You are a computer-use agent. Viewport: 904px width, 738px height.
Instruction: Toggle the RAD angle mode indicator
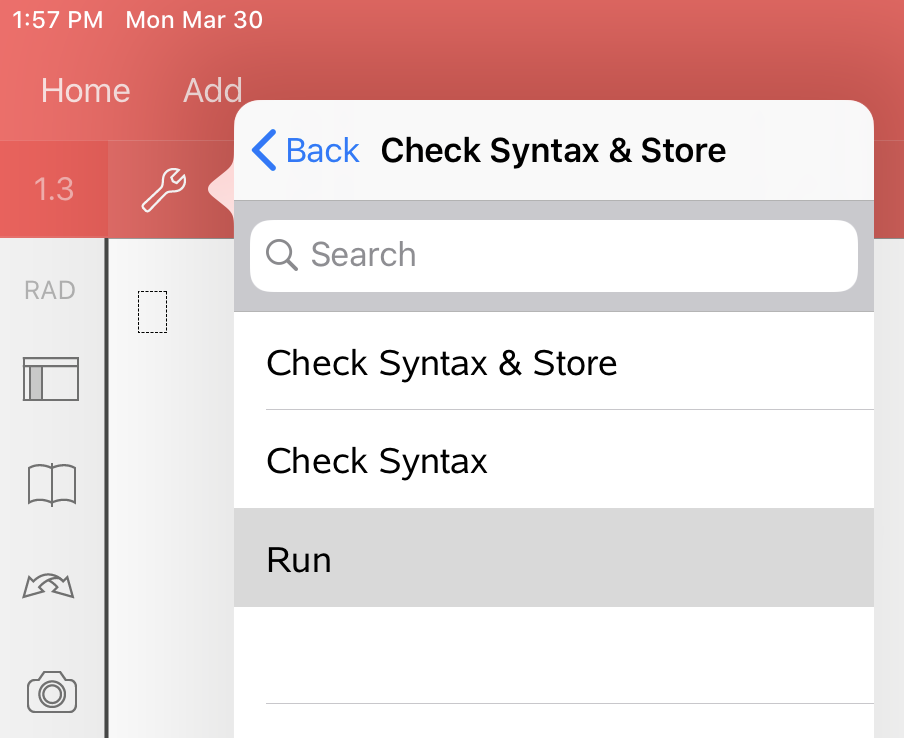pyautogui.click(x=50, y=290)
